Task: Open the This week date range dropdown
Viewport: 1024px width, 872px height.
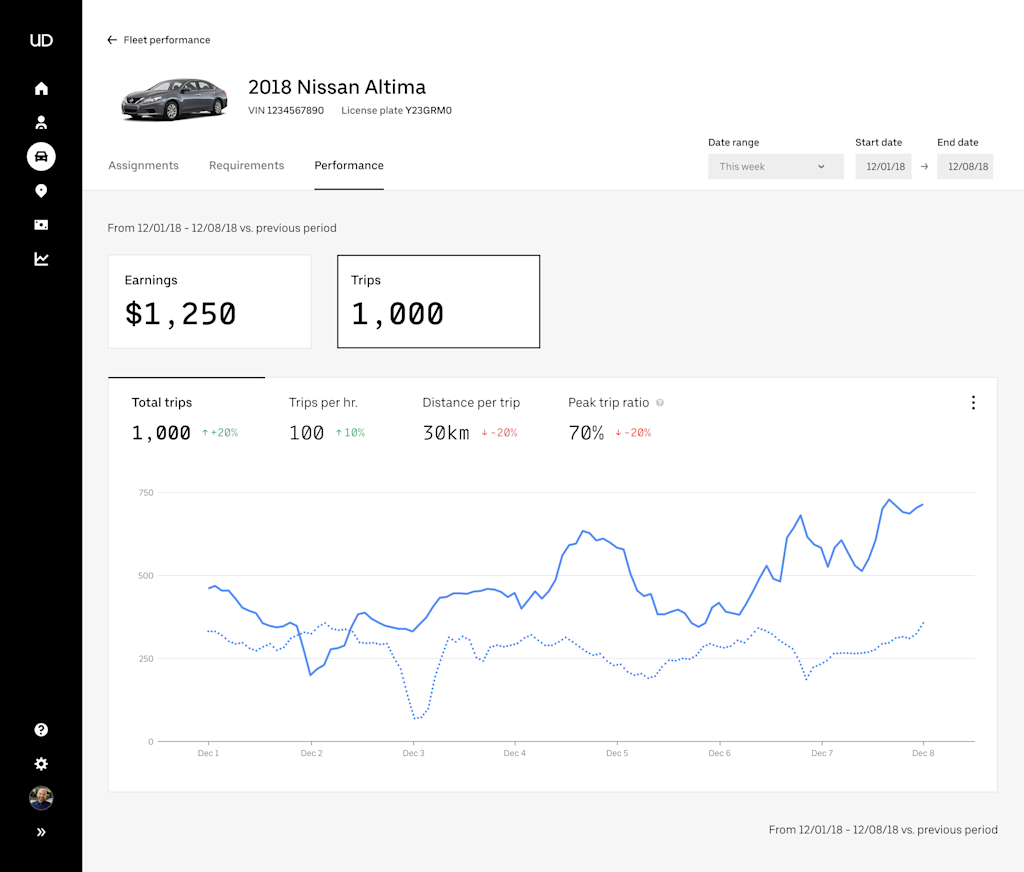Action: pyautogui.click(x=775, y=166)
